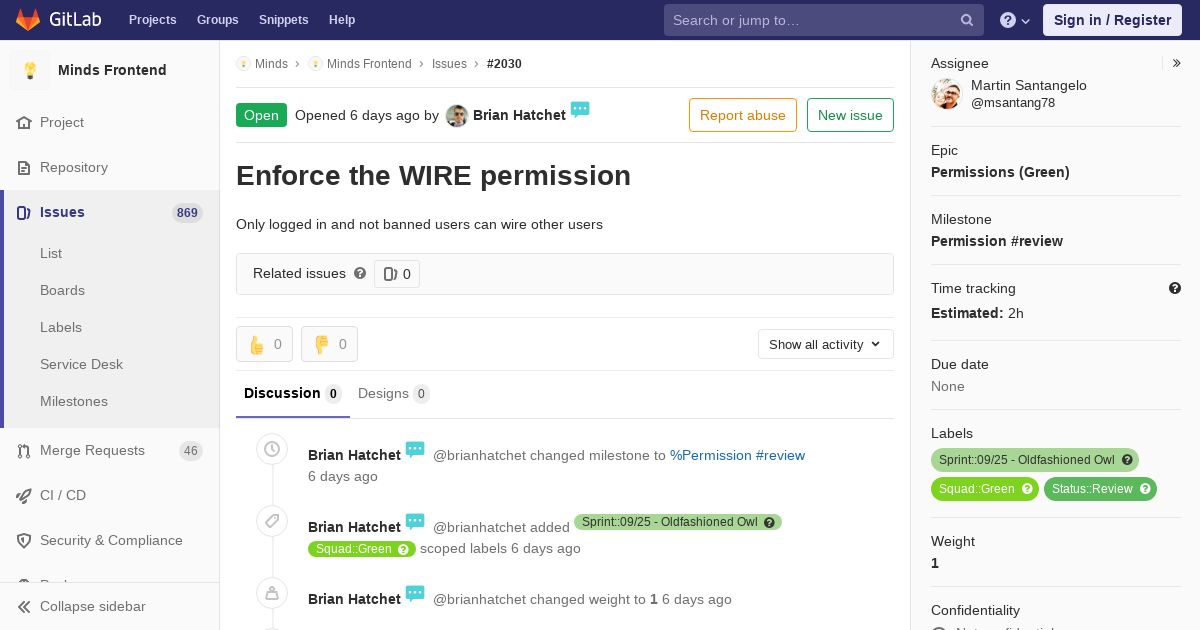Click chat bubble icon beside header author

pos(580,109)
